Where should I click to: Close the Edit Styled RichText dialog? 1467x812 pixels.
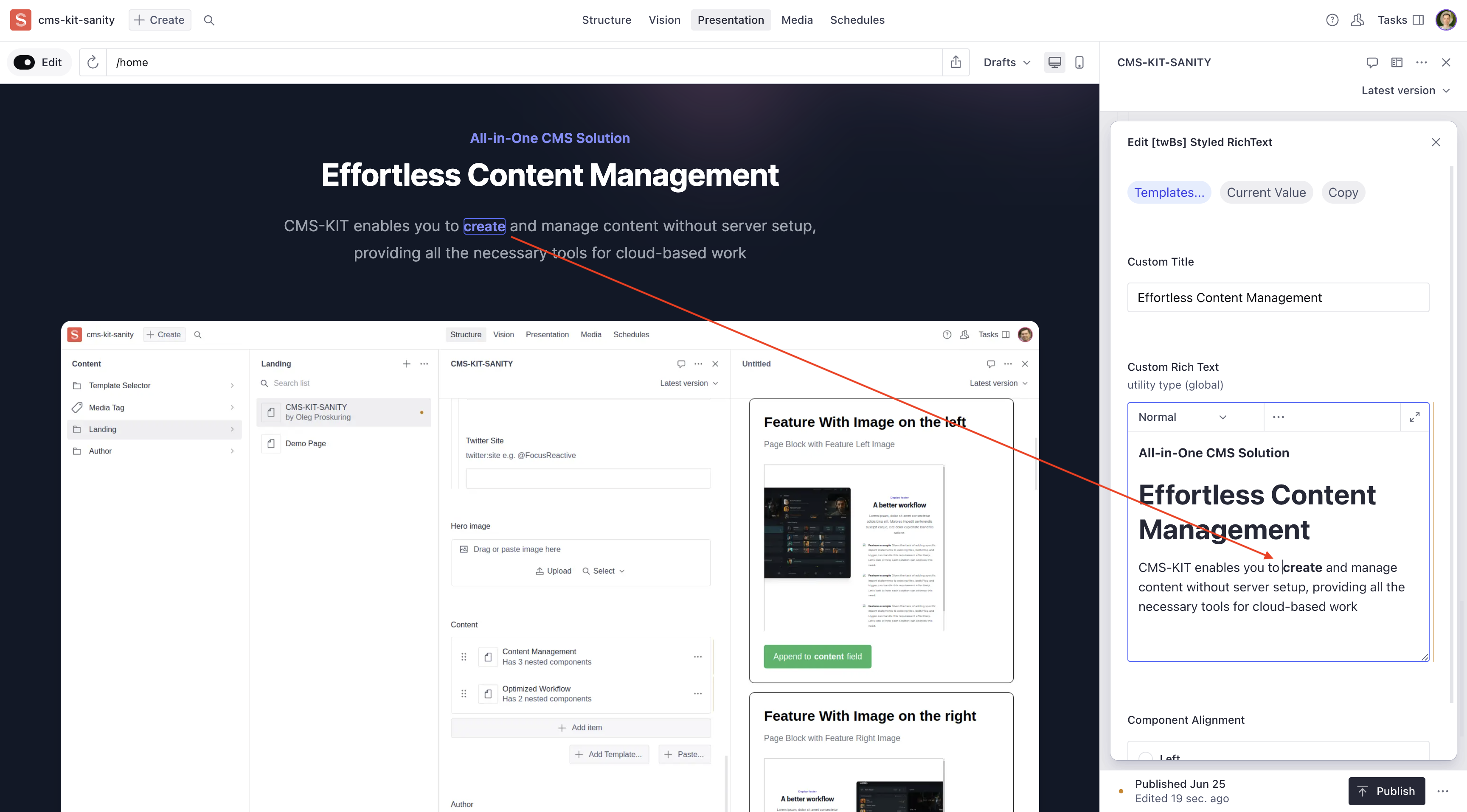pos(1436,142)
